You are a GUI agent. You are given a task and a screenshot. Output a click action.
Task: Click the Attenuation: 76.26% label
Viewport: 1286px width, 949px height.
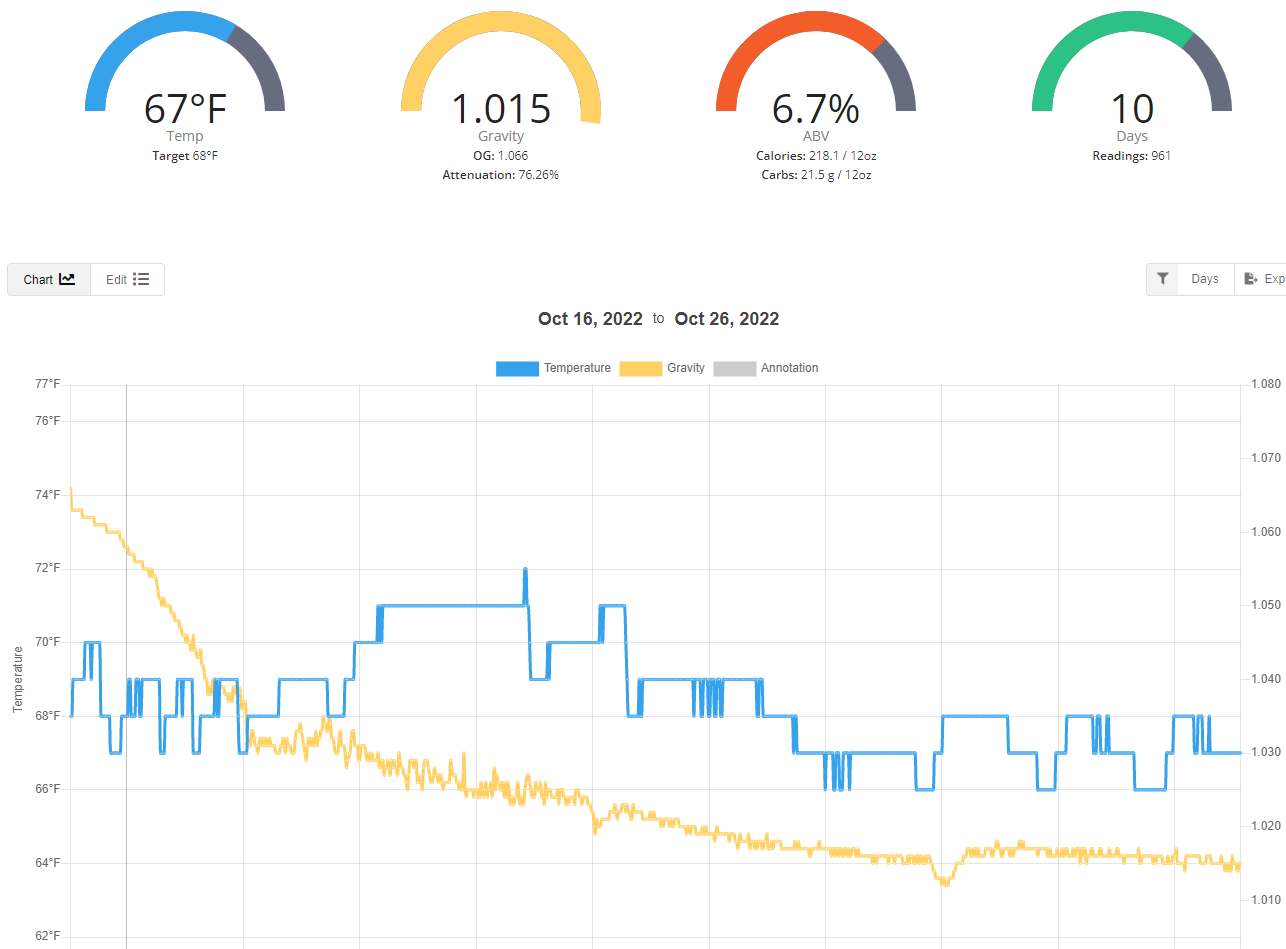tap(501, 175)
